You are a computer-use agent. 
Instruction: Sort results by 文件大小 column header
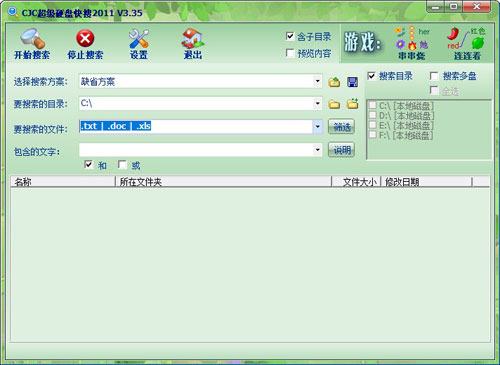[x=356, y=182]
